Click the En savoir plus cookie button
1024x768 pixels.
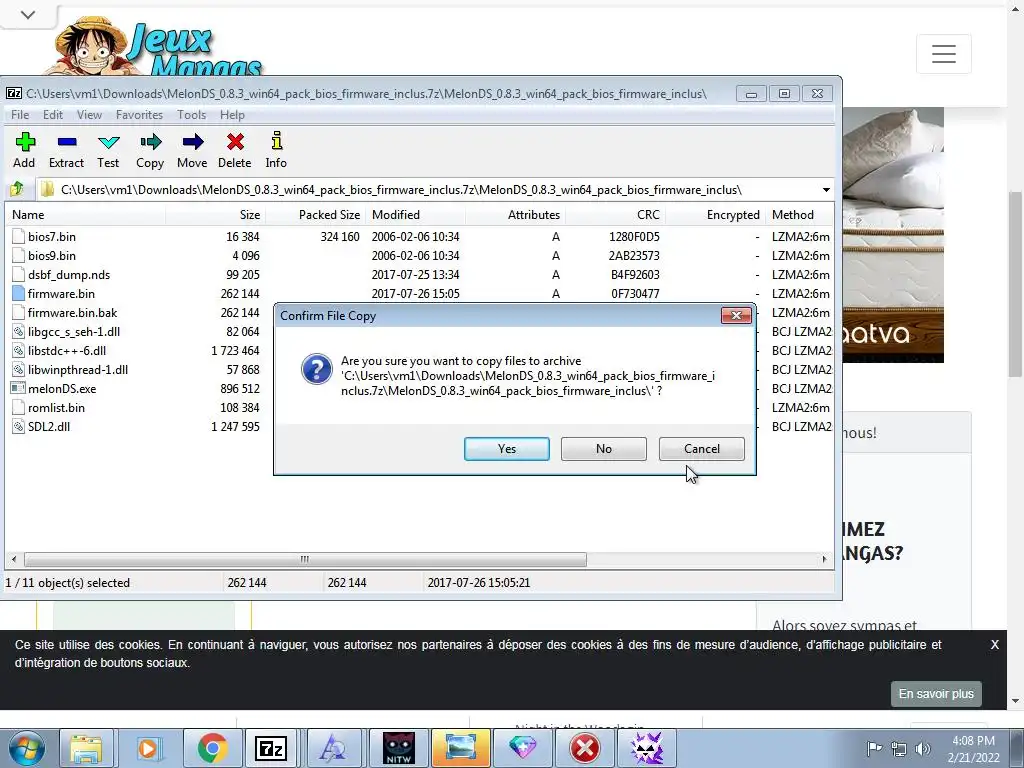click(x=936, y=694)
